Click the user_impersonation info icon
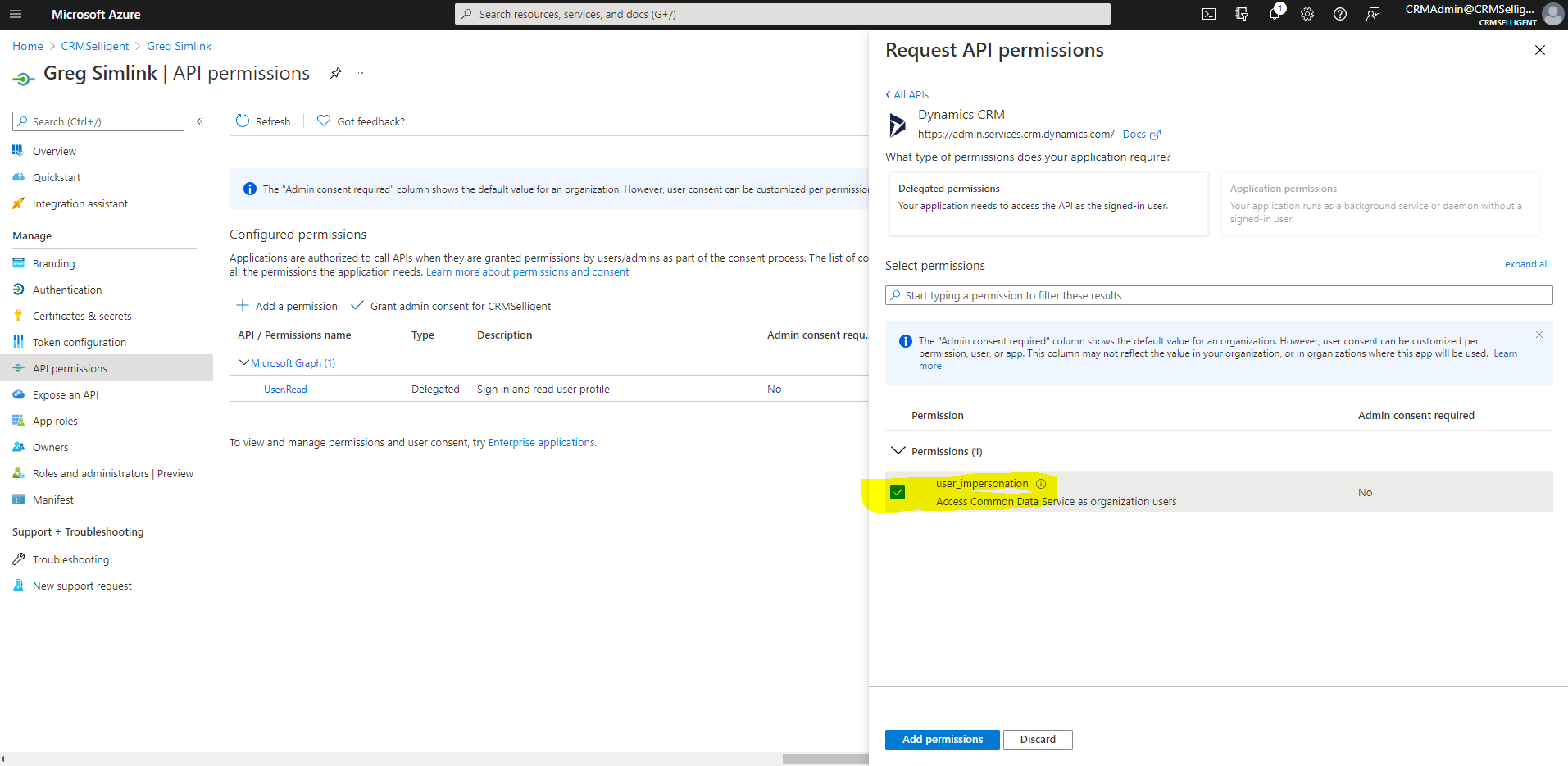 [1041, 484]
